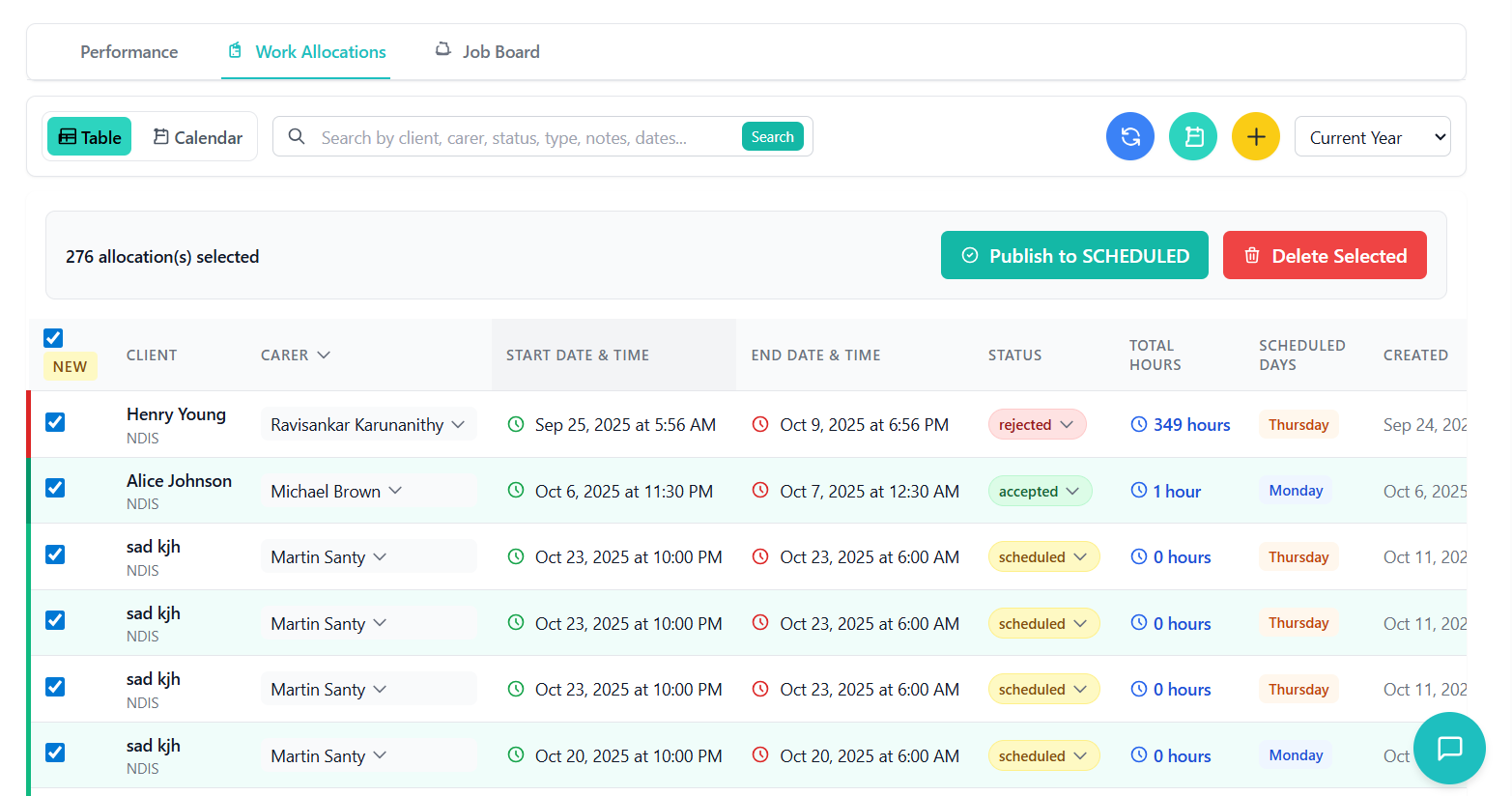Open the chat bubble widget
The image size is (1512, 796).
coord(1448,748)
